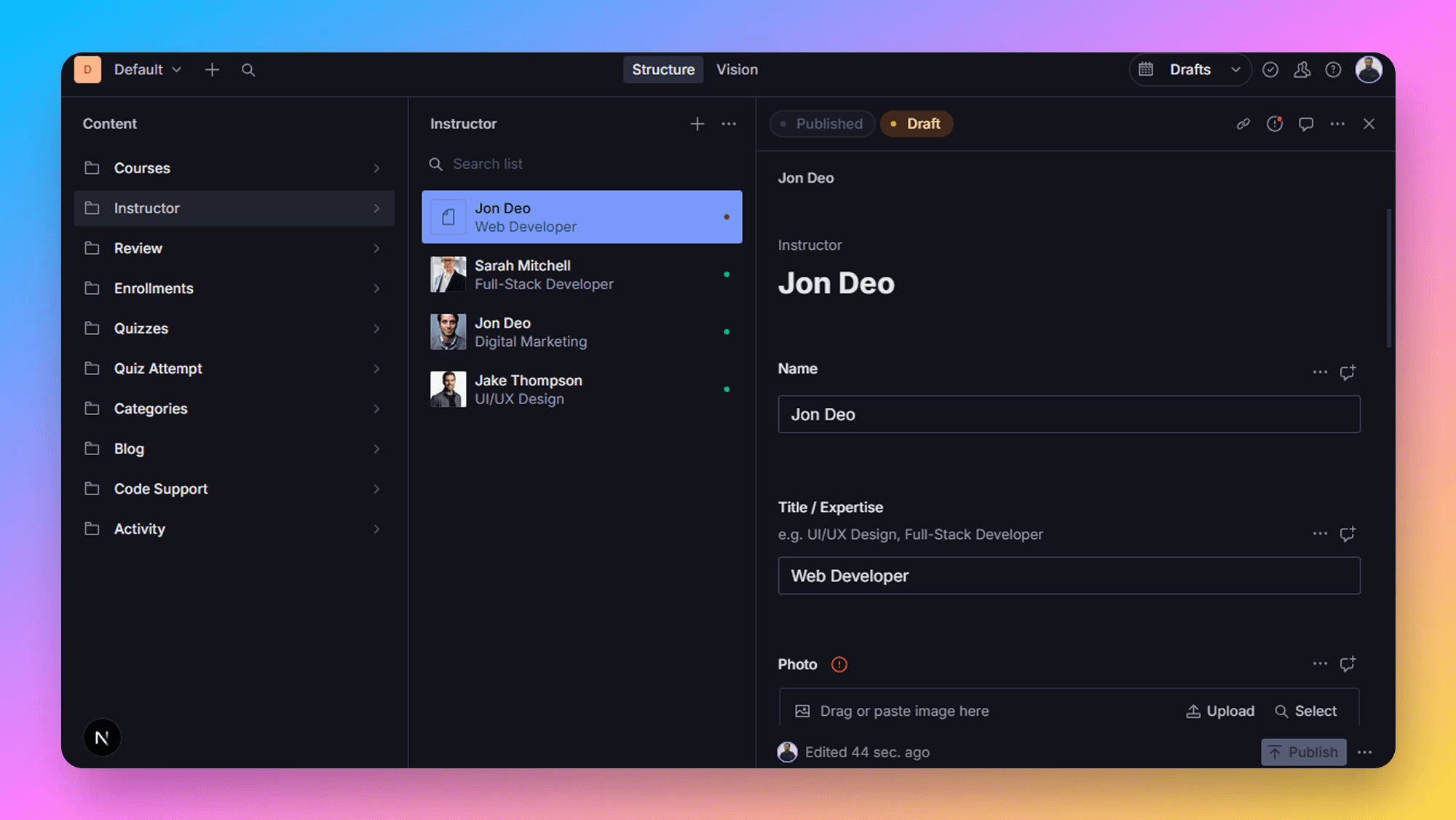Open the tasks checkmark icon in navbar
1456x820 pixels.
pos(1270,70)
